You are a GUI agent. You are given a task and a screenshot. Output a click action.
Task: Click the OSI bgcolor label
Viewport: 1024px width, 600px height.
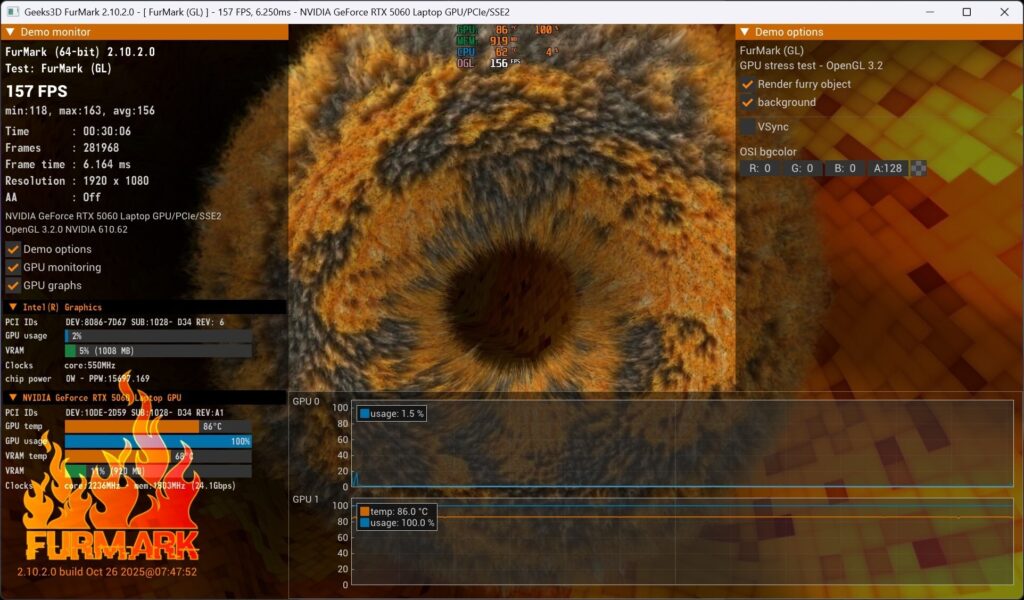(768, 152)
